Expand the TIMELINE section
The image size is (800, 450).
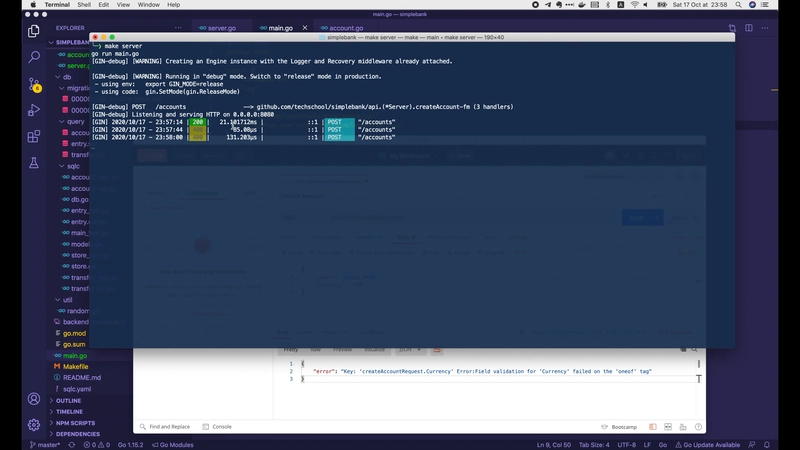[69, 411]
